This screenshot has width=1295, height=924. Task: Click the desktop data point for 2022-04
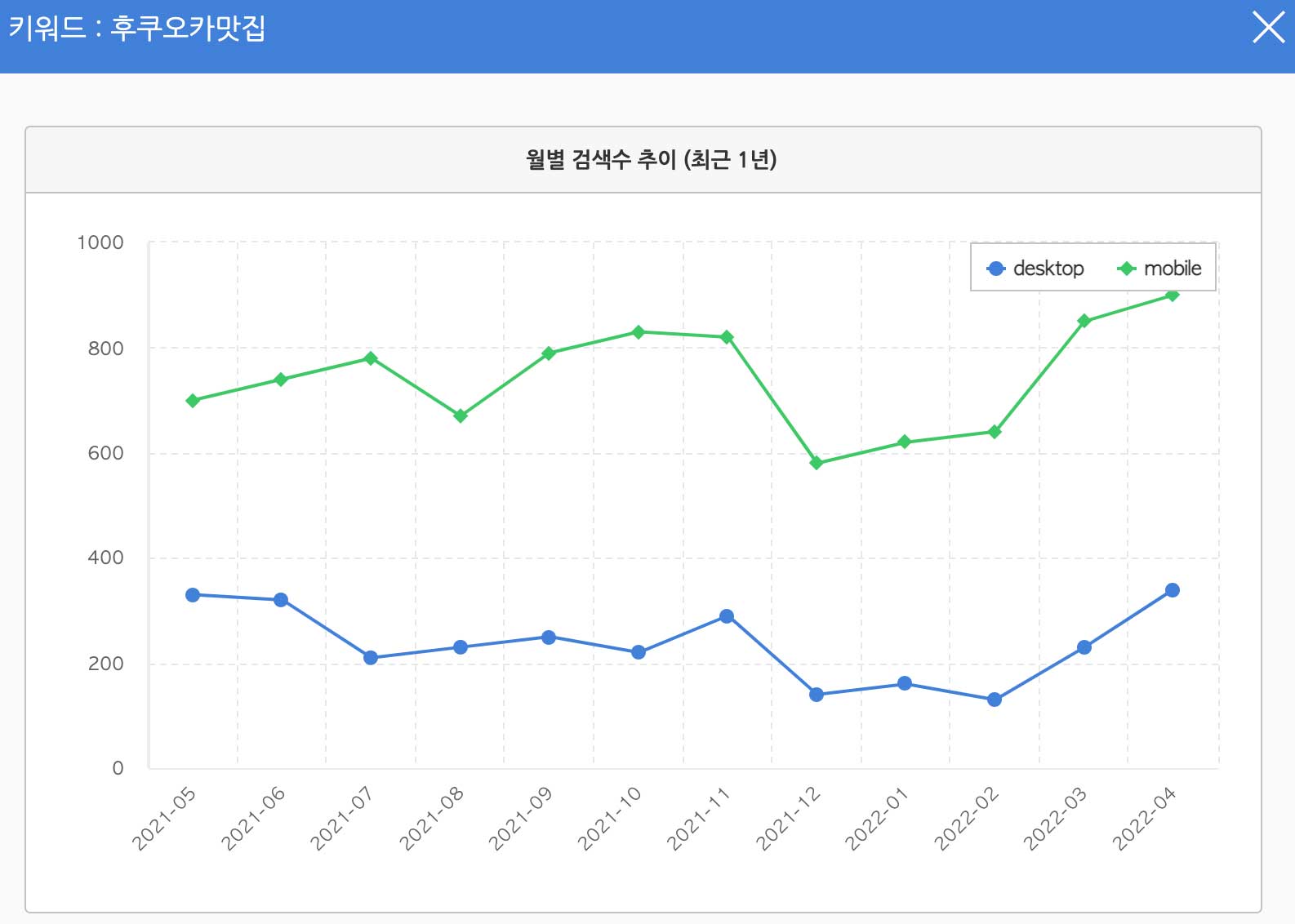(1173, 590)
